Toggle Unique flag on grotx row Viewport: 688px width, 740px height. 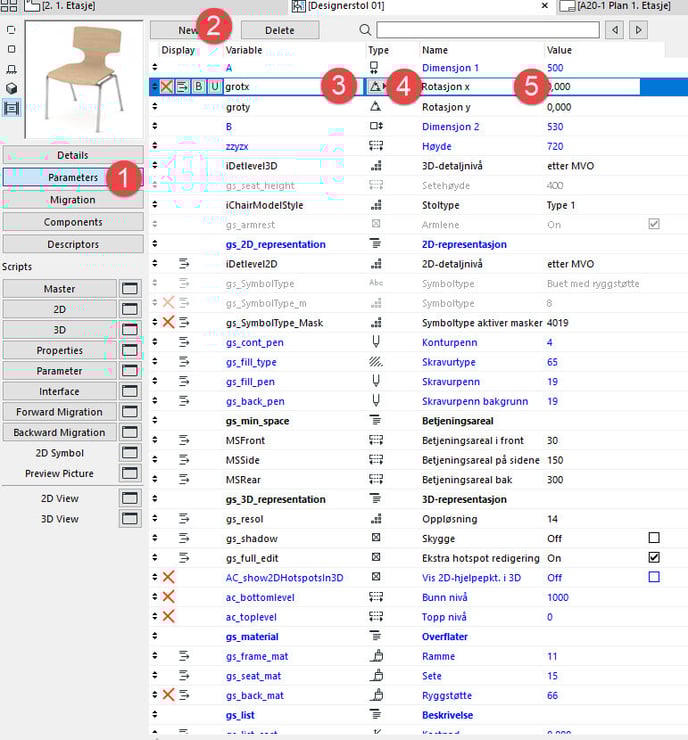(x=215, y=86)
